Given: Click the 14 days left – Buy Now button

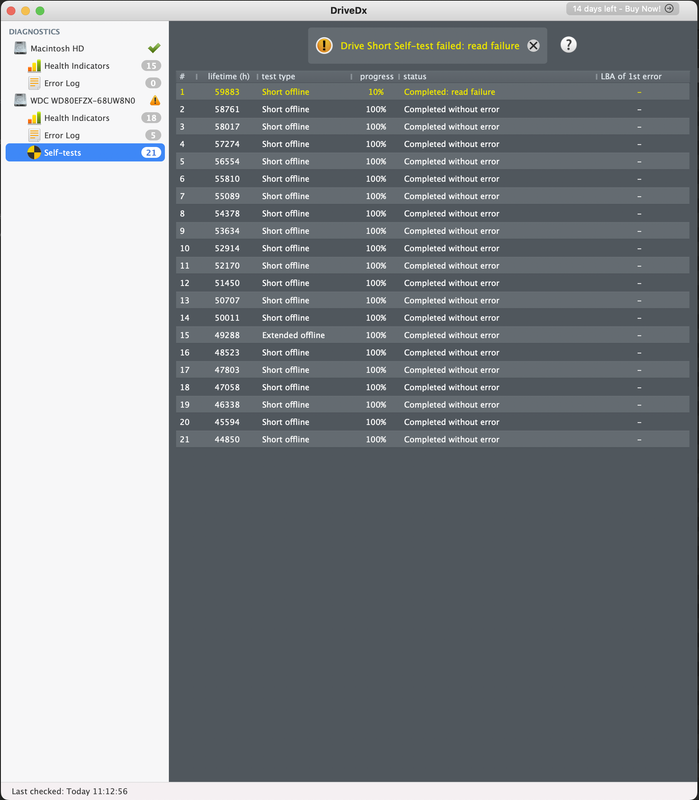Looking at the screenshot, I should (622, 9).
